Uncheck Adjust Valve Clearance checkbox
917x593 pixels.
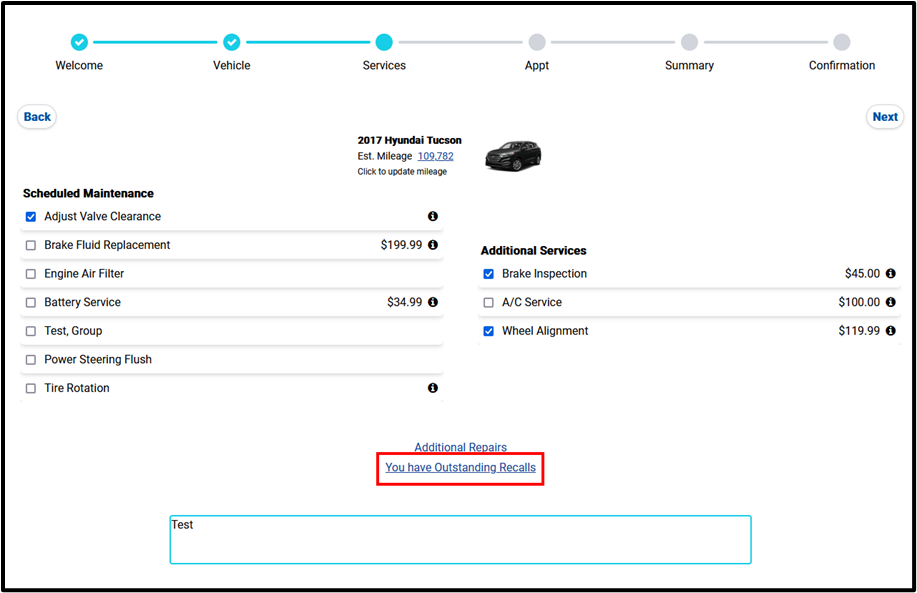31,217
